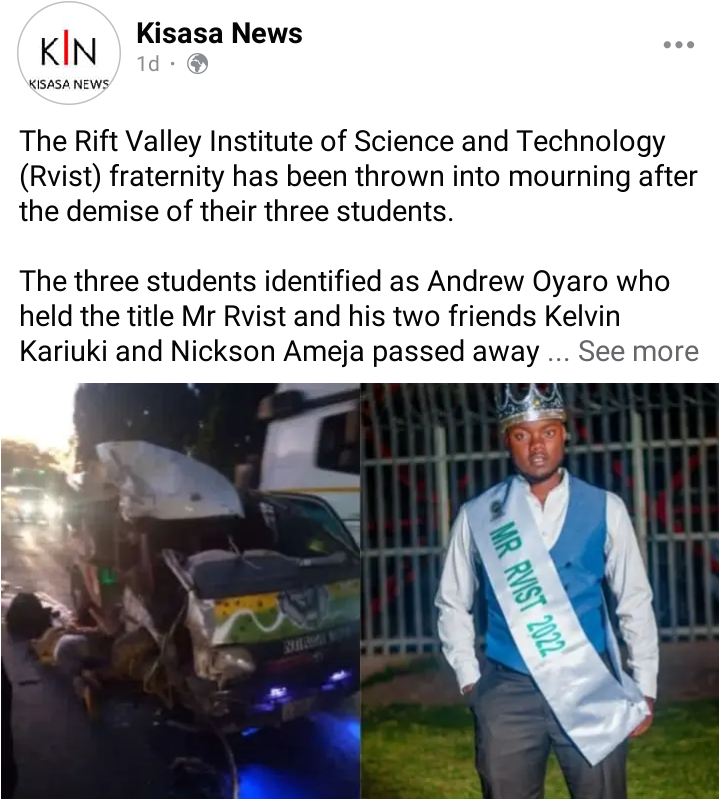This screenshot has height=799, width=720.
Task: Open the three-dots post options menu
Action: click(x=678, y=45)
